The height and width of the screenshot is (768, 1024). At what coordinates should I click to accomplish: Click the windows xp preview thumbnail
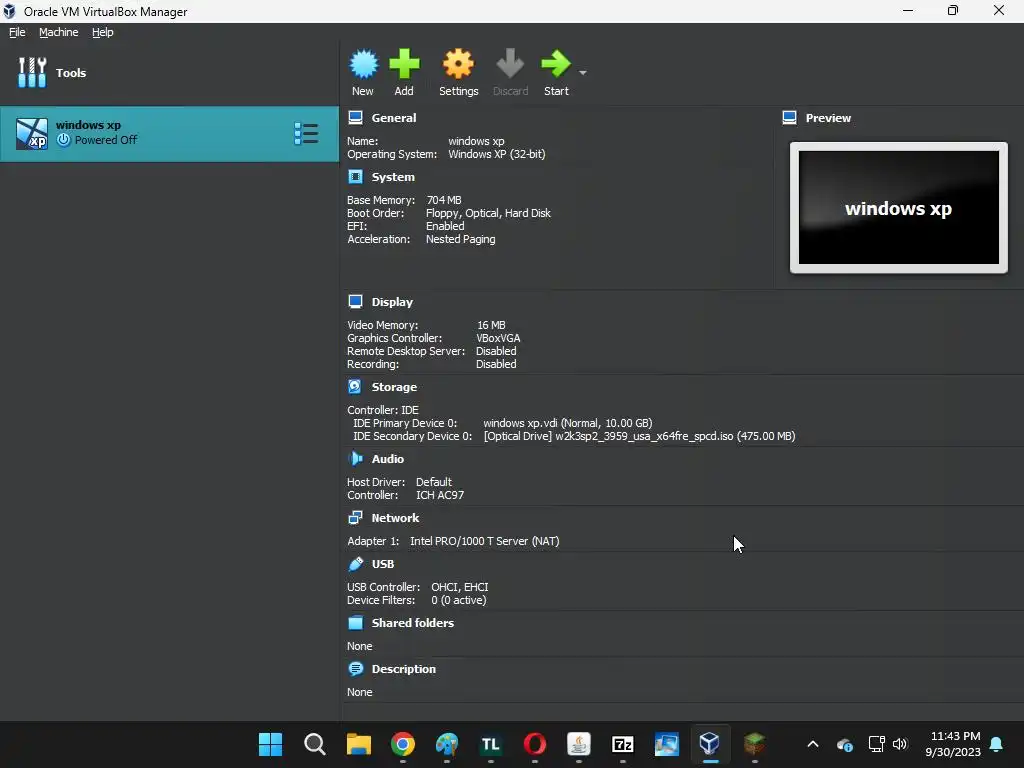pos(899,208)
